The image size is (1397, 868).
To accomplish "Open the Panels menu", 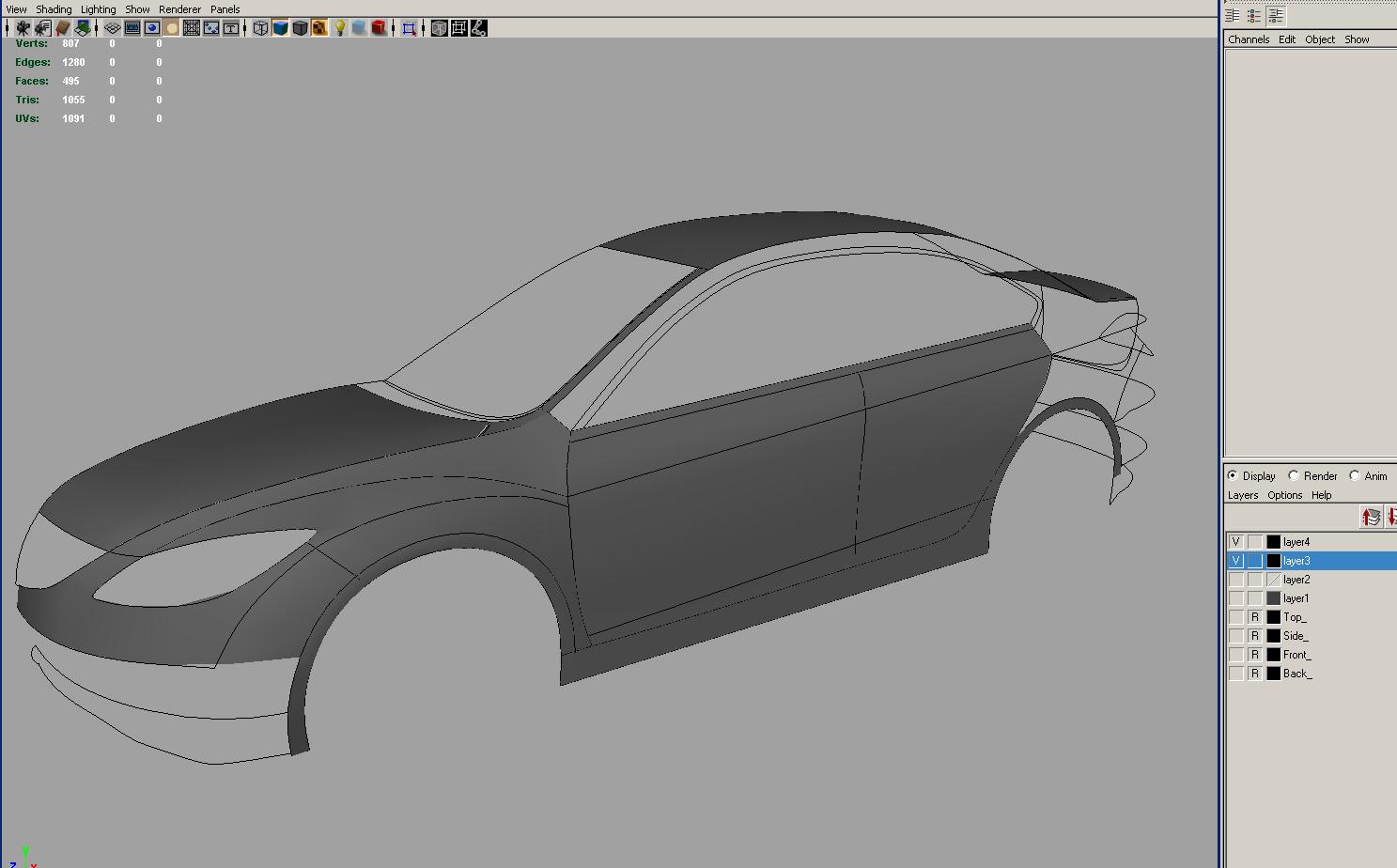I will click(225, 8).
